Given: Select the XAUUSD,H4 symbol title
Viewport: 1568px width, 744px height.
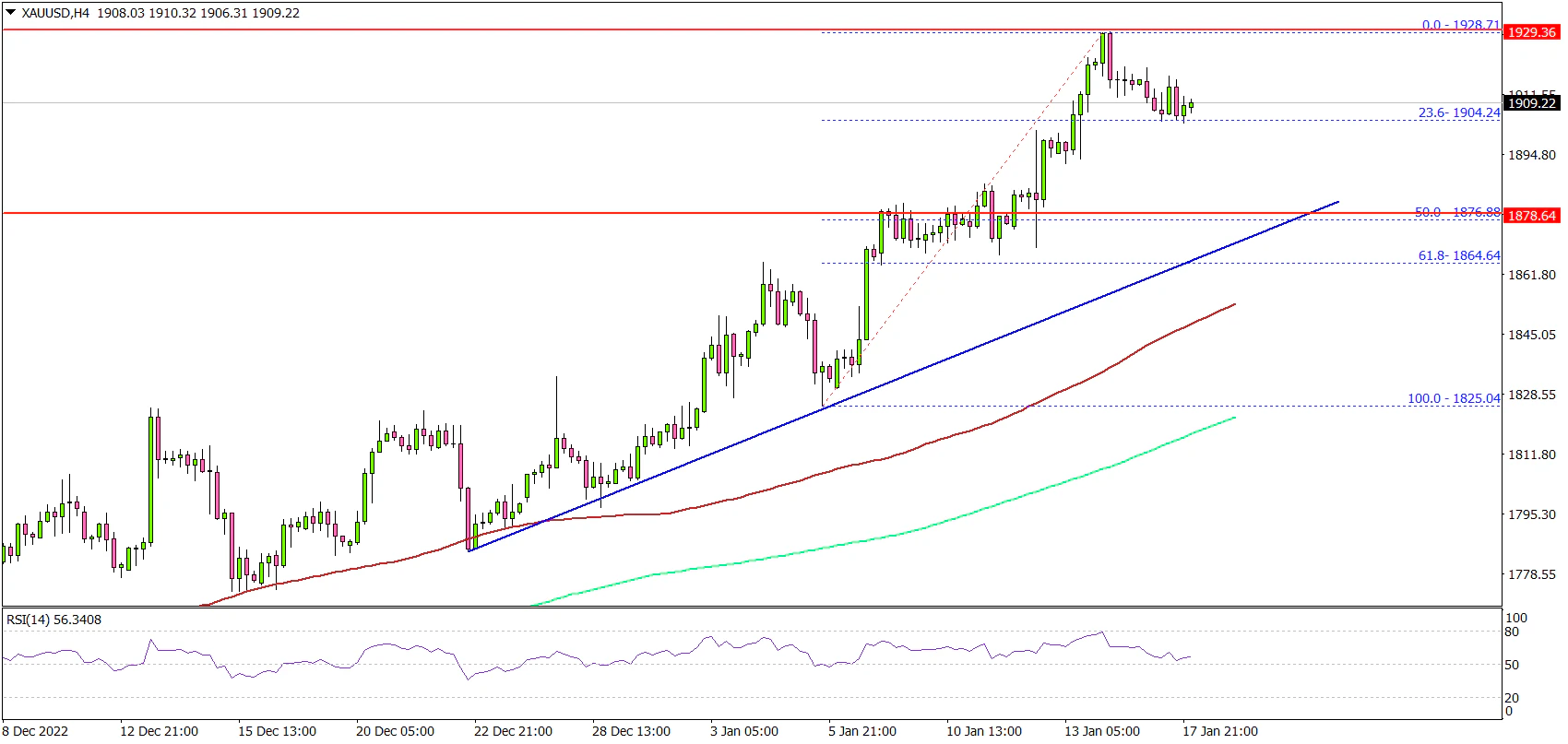Looking at the screenshot, I should (x=55, y=13).
